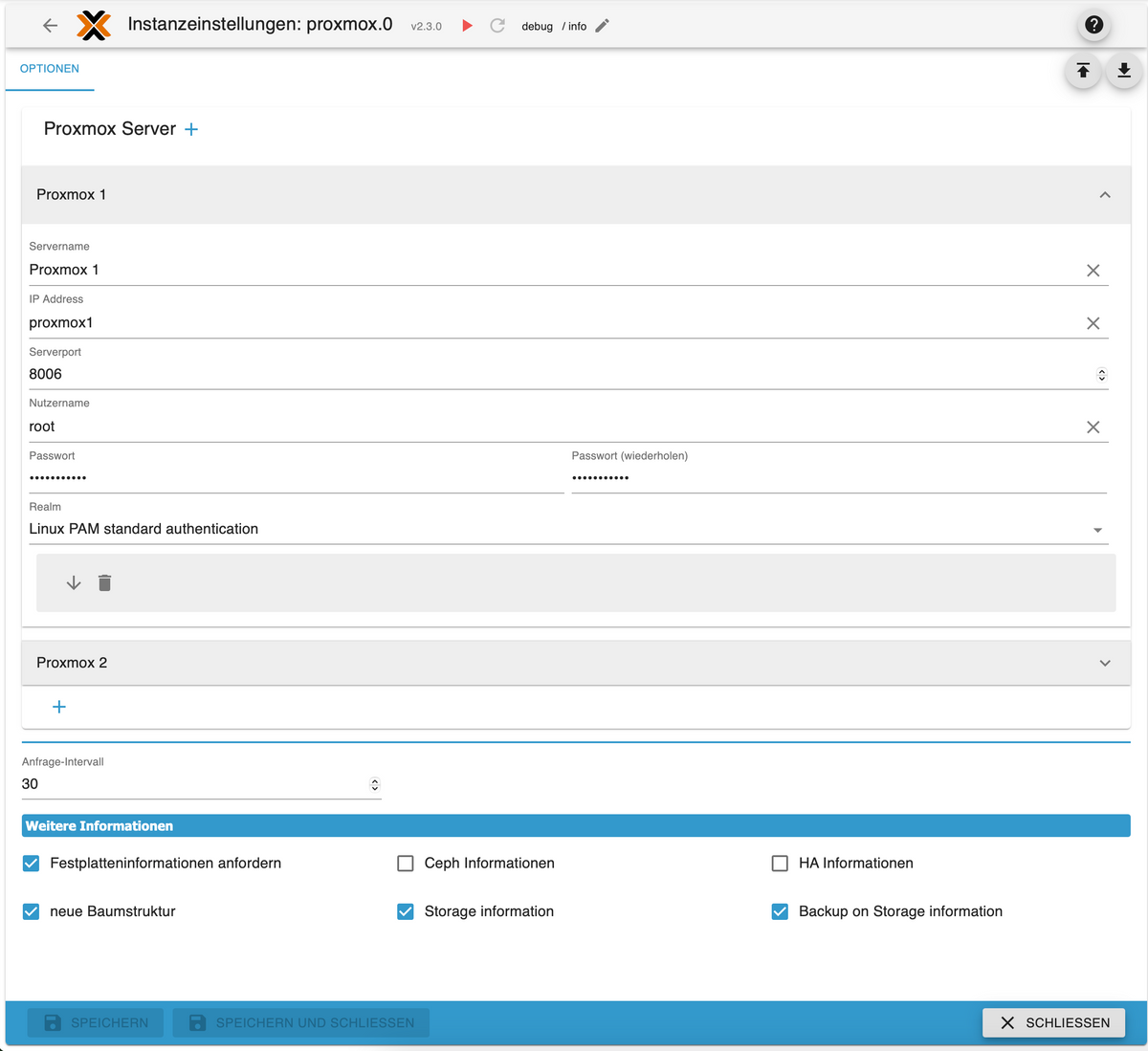Restart the instance with the reload icon

(x=497, y=26)
